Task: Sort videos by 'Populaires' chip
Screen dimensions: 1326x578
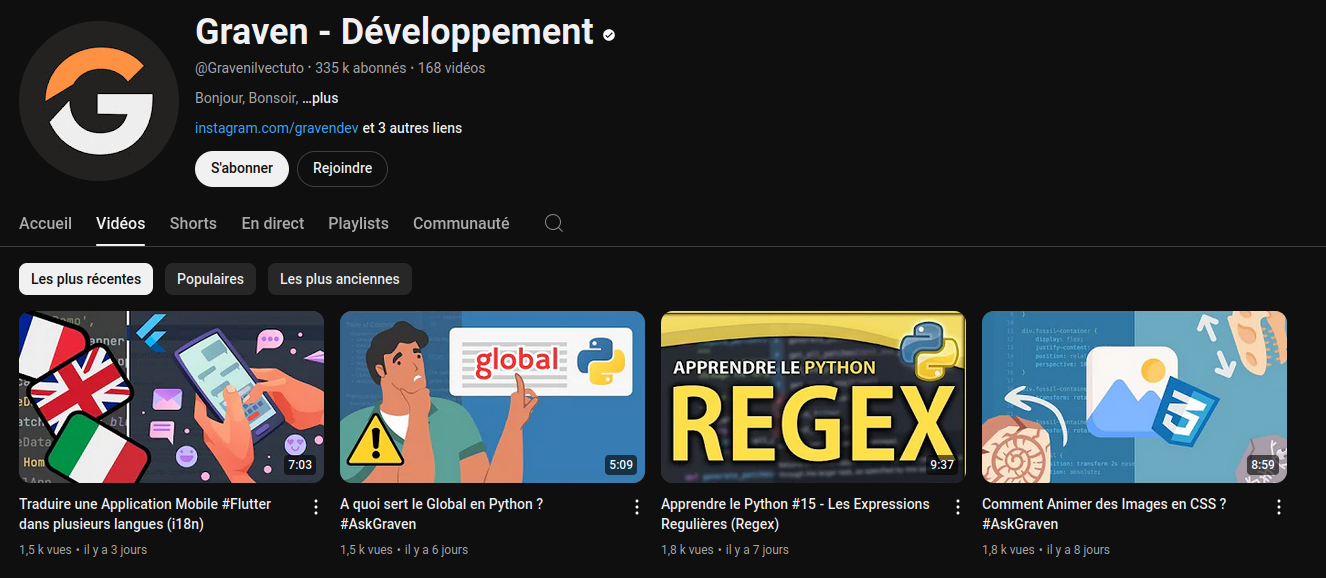Action: (x=210, y=279)
